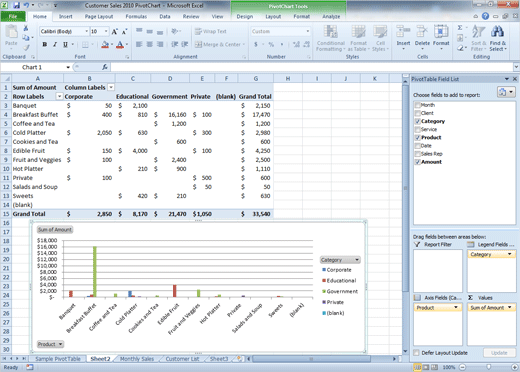Switch to the Monthly Sales sheet
Image resolution: width=520 pixels, height=372 pixels.
tap(137, 359)
